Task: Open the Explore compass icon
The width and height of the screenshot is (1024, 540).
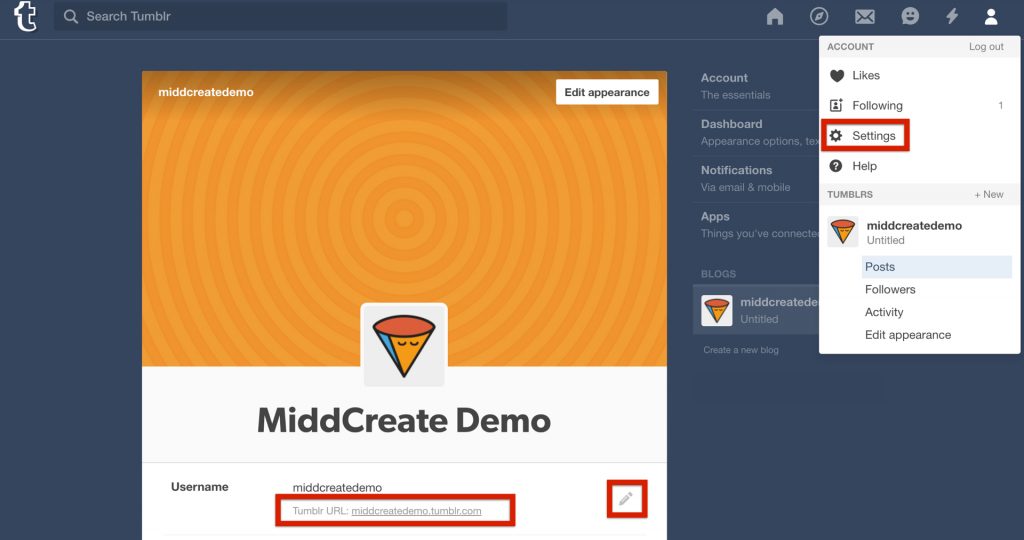Action: coord(819,16)
